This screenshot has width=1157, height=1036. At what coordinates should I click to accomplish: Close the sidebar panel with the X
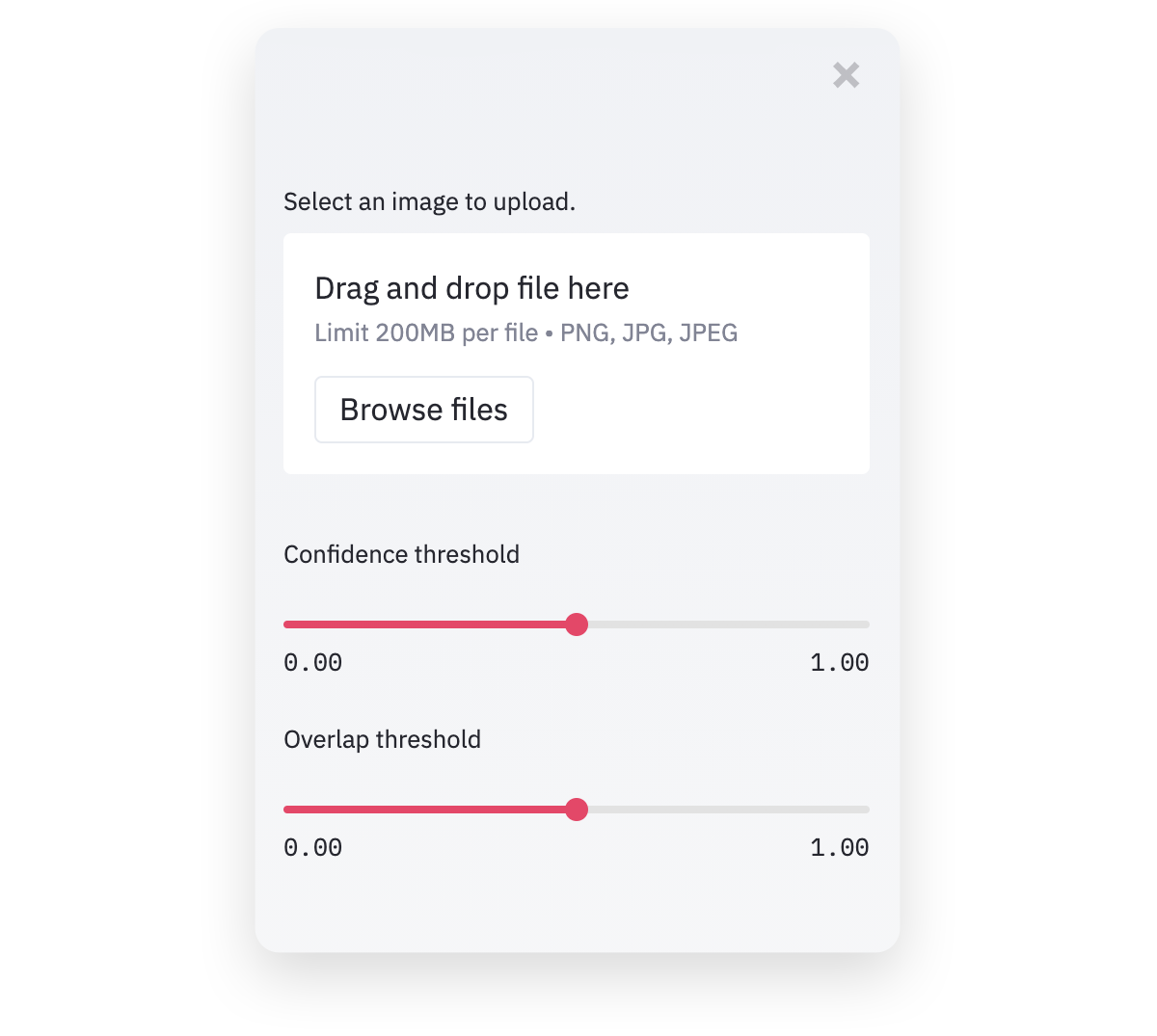point(846,75)
